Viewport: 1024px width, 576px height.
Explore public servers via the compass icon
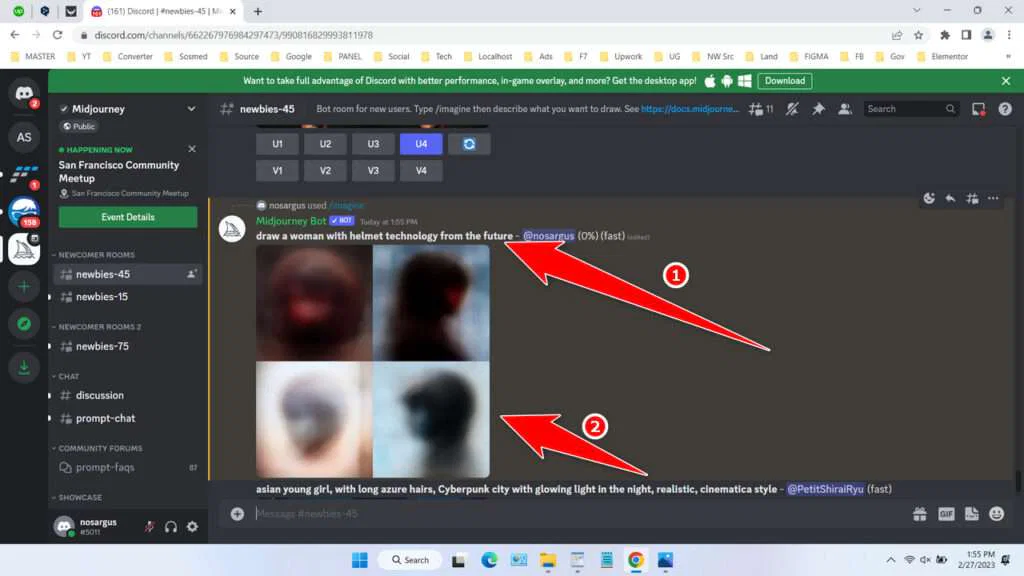[24, 323]
